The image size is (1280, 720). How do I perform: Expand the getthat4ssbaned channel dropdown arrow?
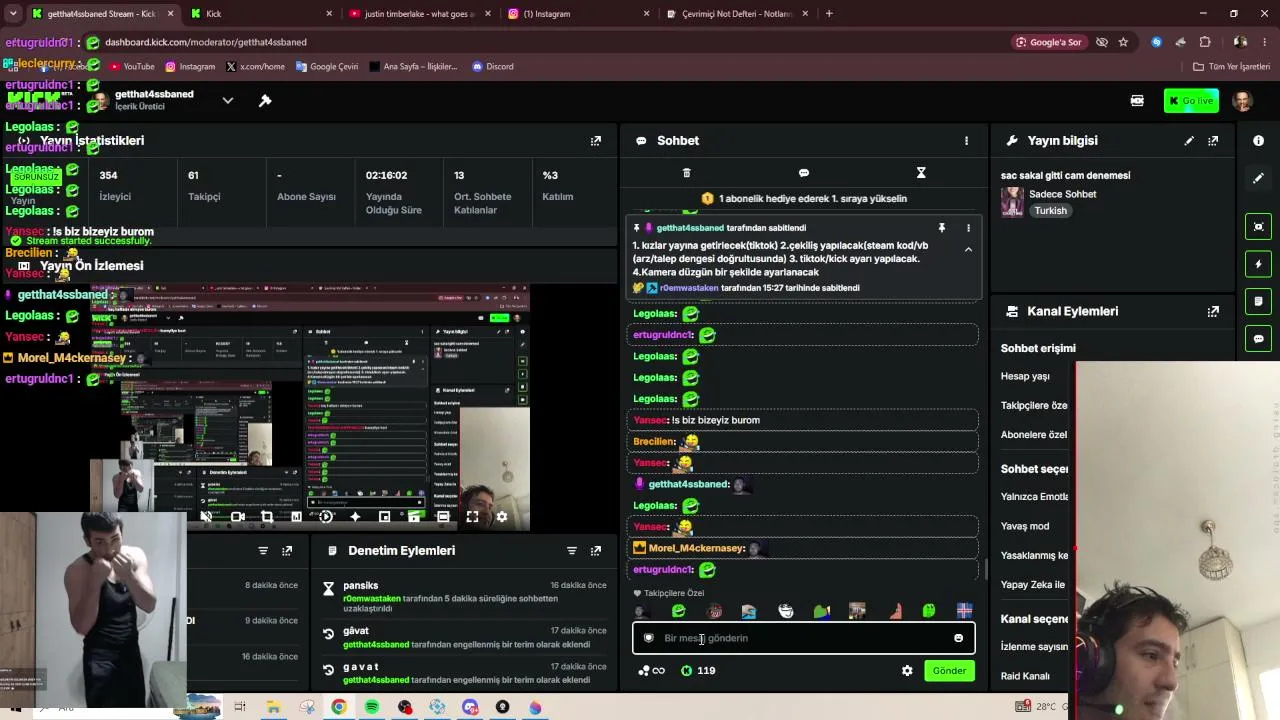pyautogui.click(x=228, y=100)
